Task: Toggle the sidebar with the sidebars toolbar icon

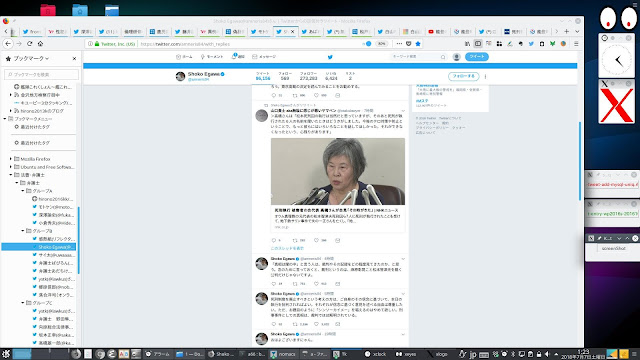Action: pyautogui.click(x=478, y=44)
